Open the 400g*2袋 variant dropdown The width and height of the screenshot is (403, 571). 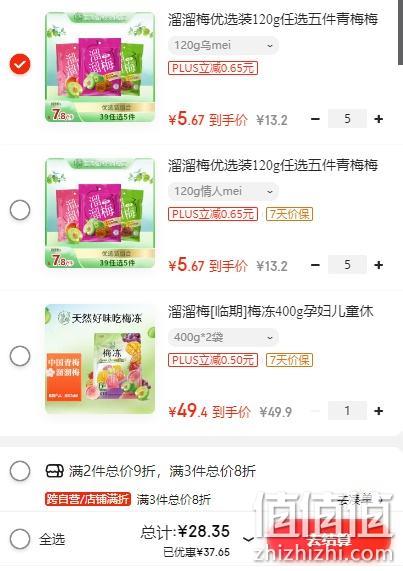(223, 337)
